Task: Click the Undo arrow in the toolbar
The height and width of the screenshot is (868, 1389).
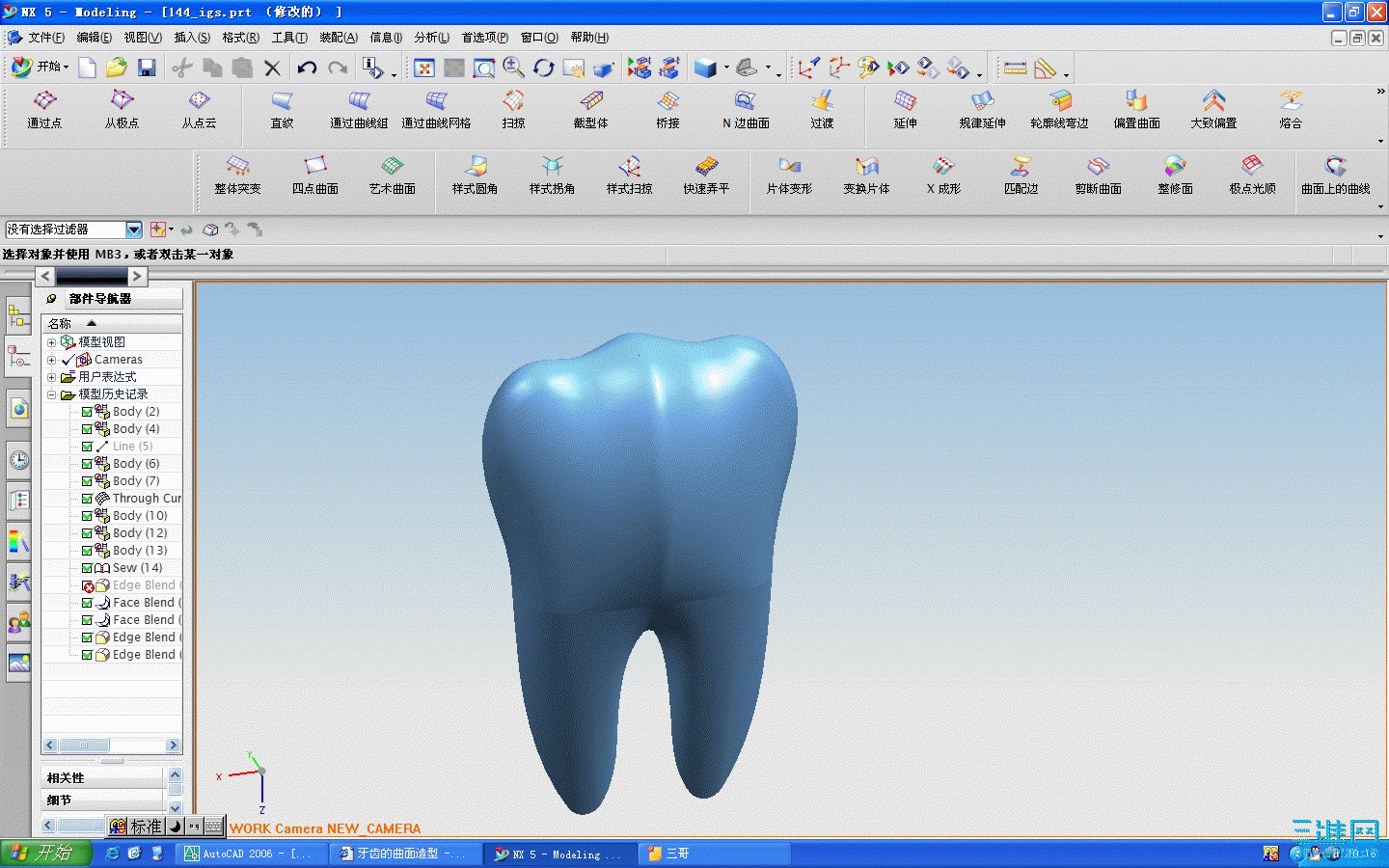Action: point(307,68)
